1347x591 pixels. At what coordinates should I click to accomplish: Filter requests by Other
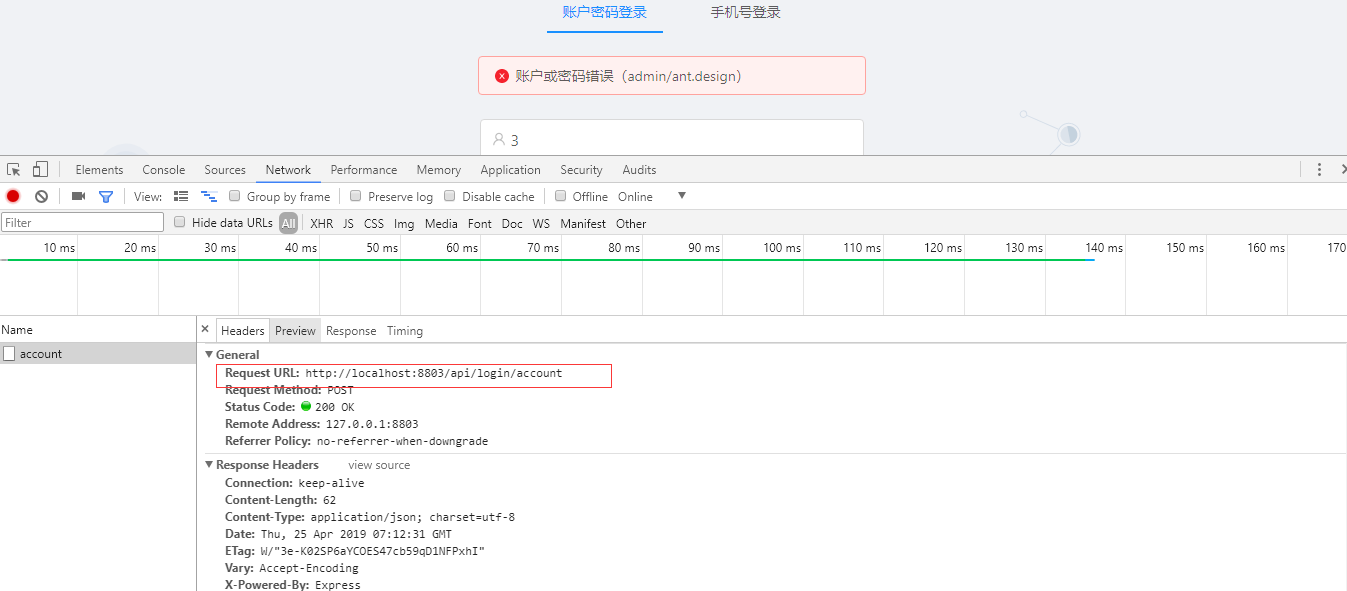(631, 223)
